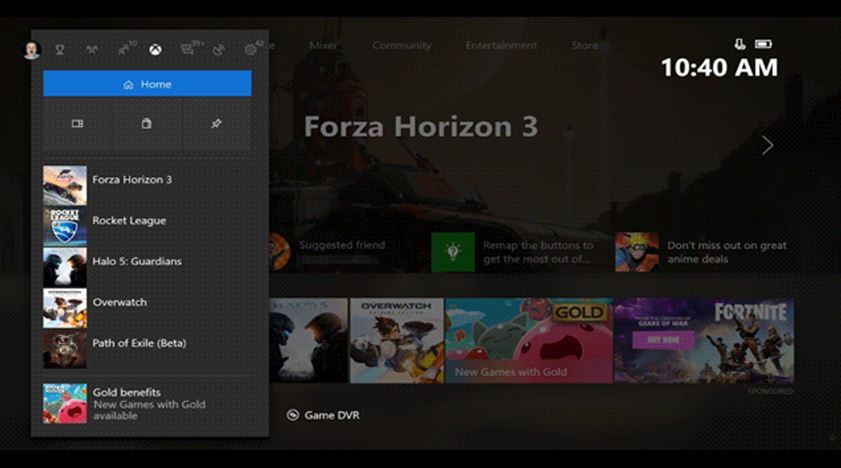Check the microphone status icon
Viewport: 841px width, 468px height.
point(740,44)
